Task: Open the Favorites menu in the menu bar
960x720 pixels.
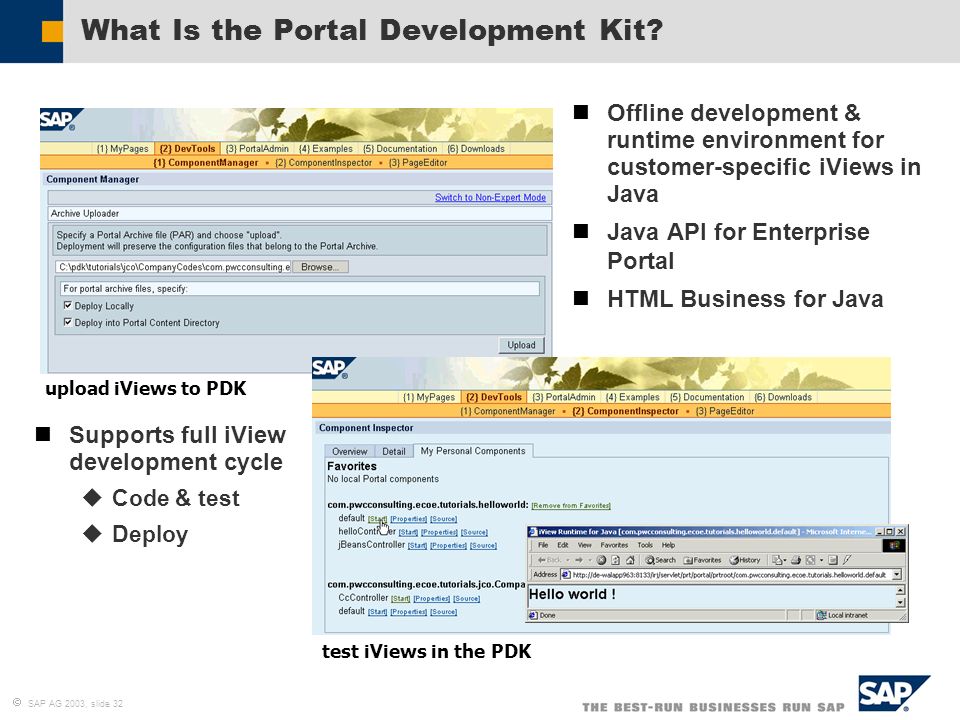Action: (x=614, y=545)
